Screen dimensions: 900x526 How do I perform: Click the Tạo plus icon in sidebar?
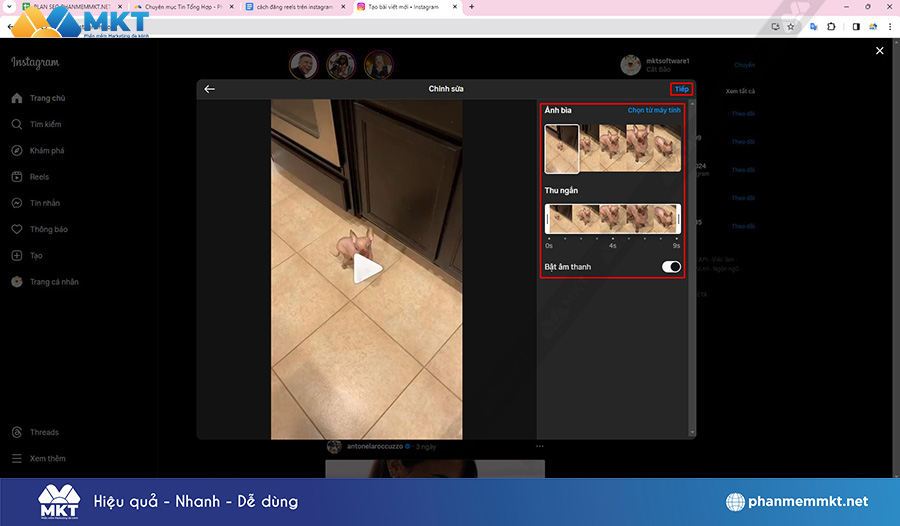(17, 256)
